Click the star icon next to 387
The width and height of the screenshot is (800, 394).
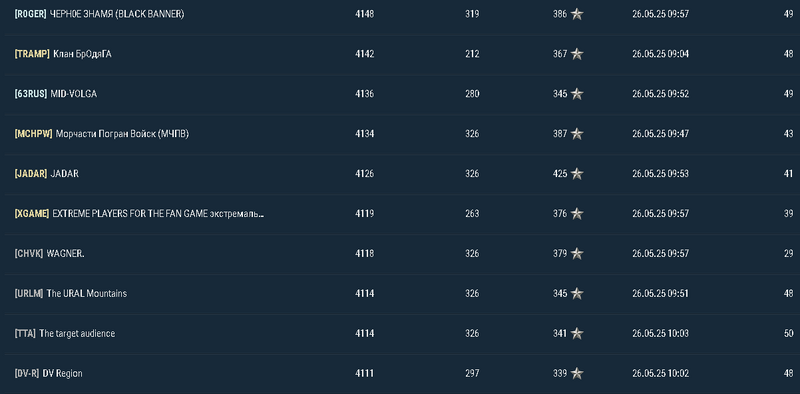tap(577, 134)
